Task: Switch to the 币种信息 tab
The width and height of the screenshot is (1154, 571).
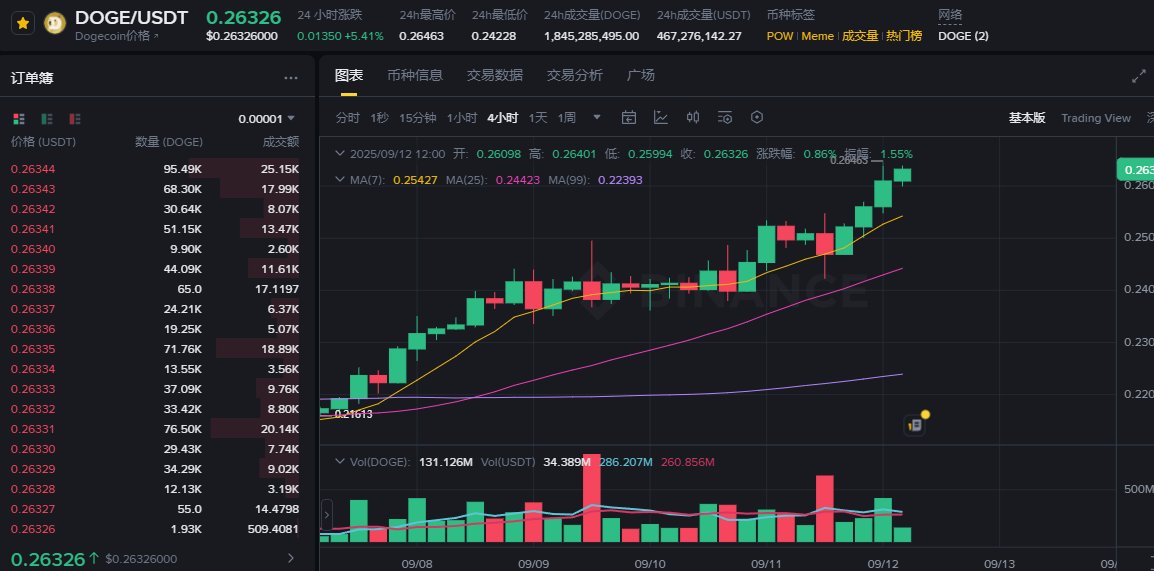Action: tap(415, 75)
